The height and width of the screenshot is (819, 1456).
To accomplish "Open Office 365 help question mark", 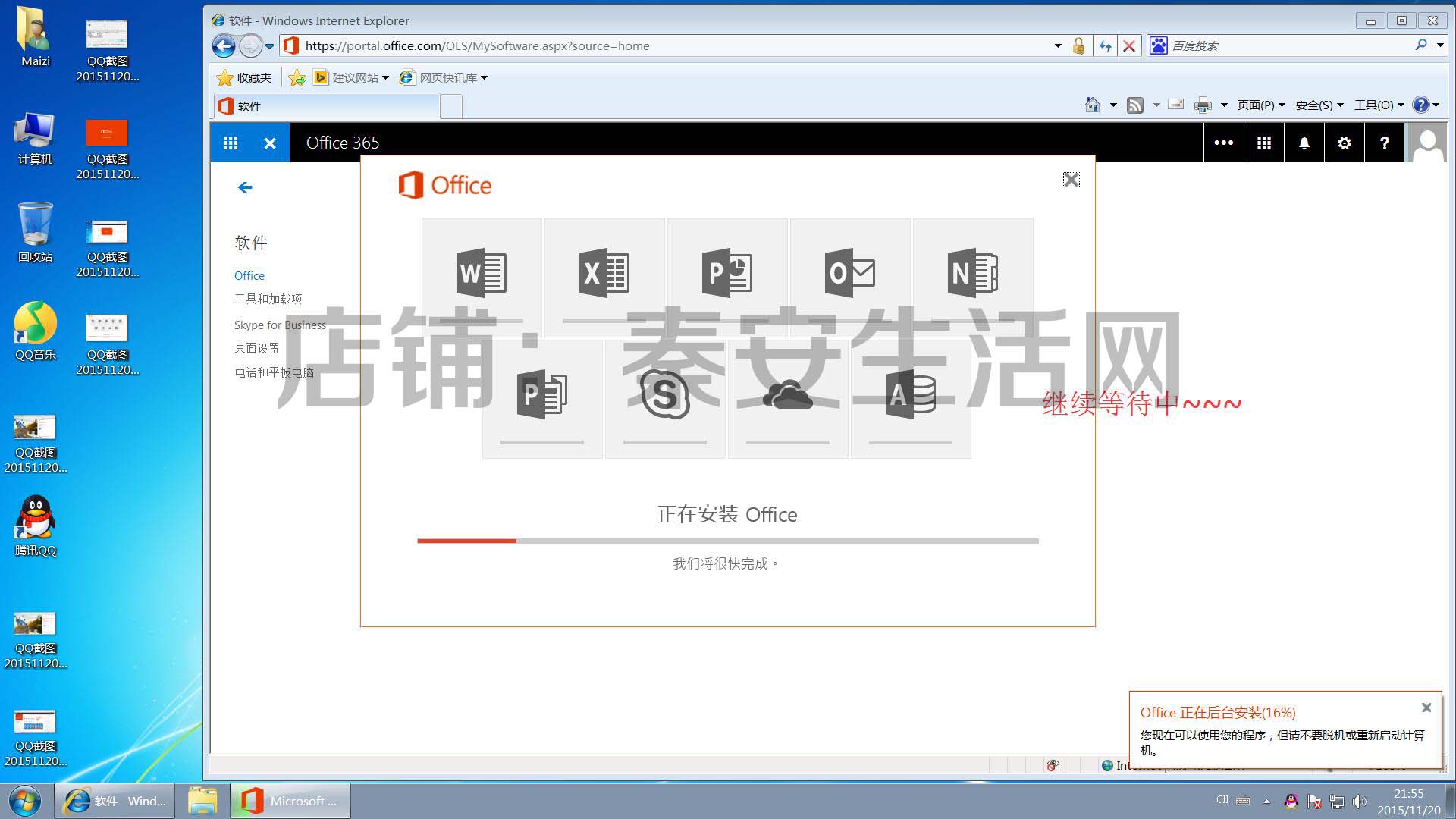I will tap(1385, 143).
